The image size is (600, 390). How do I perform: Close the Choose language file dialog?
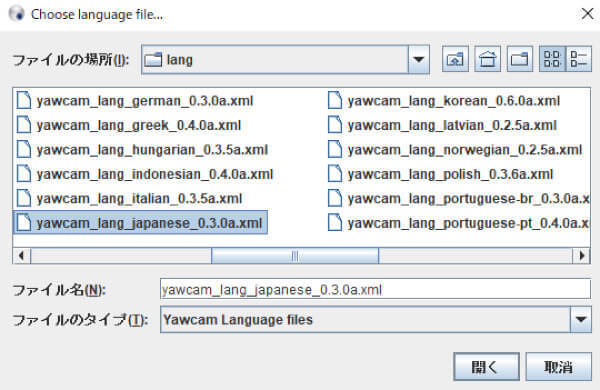pos(587,14)
